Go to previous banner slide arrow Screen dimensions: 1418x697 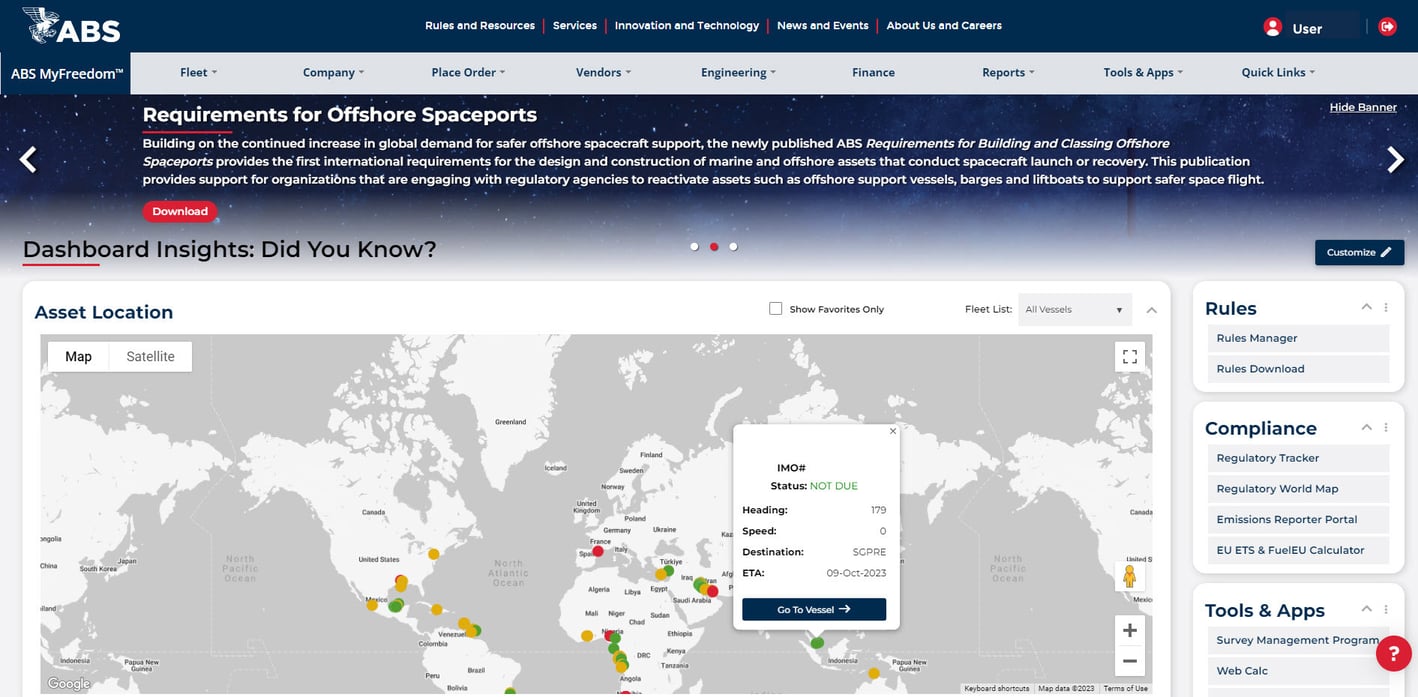(28, 159)
